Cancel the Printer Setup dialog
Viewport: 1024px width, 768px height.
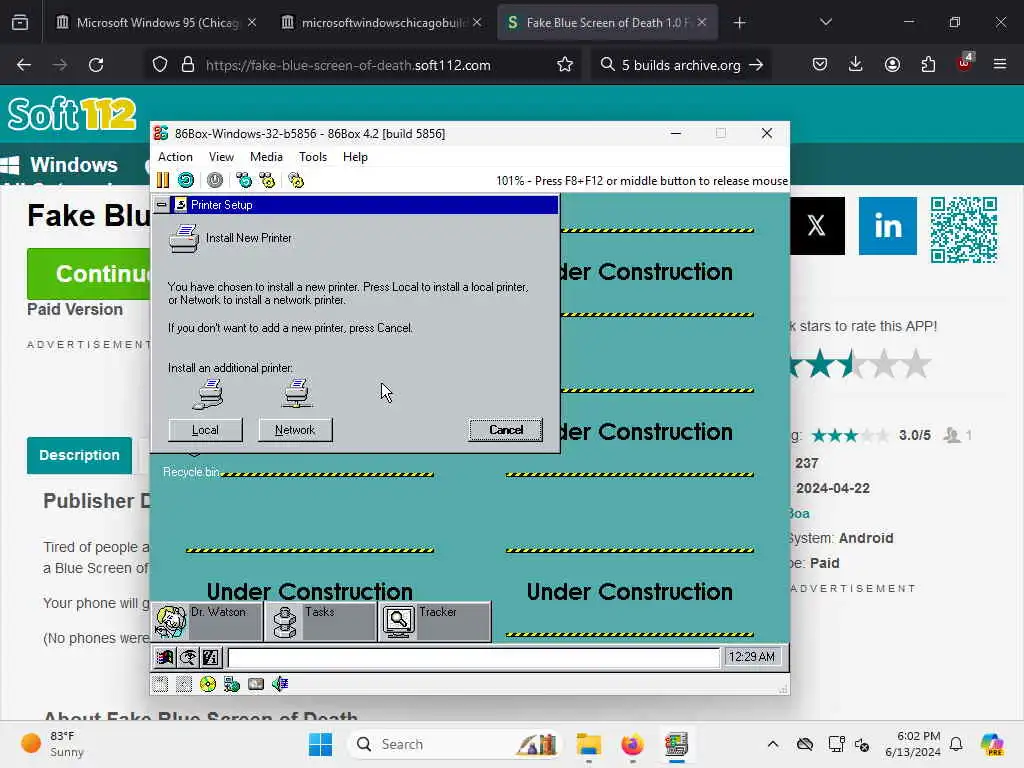505,430
